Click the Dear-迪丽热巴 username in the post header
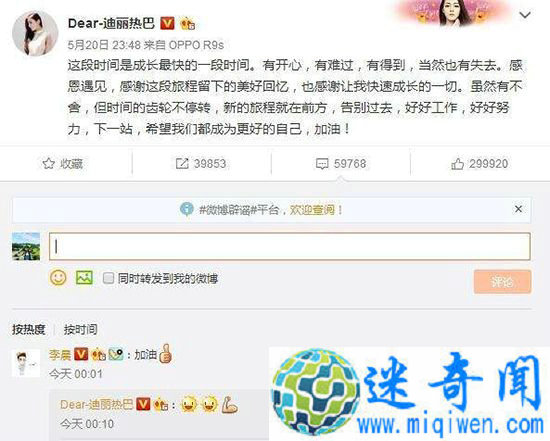The image size is (550, 441). point(111,23)
